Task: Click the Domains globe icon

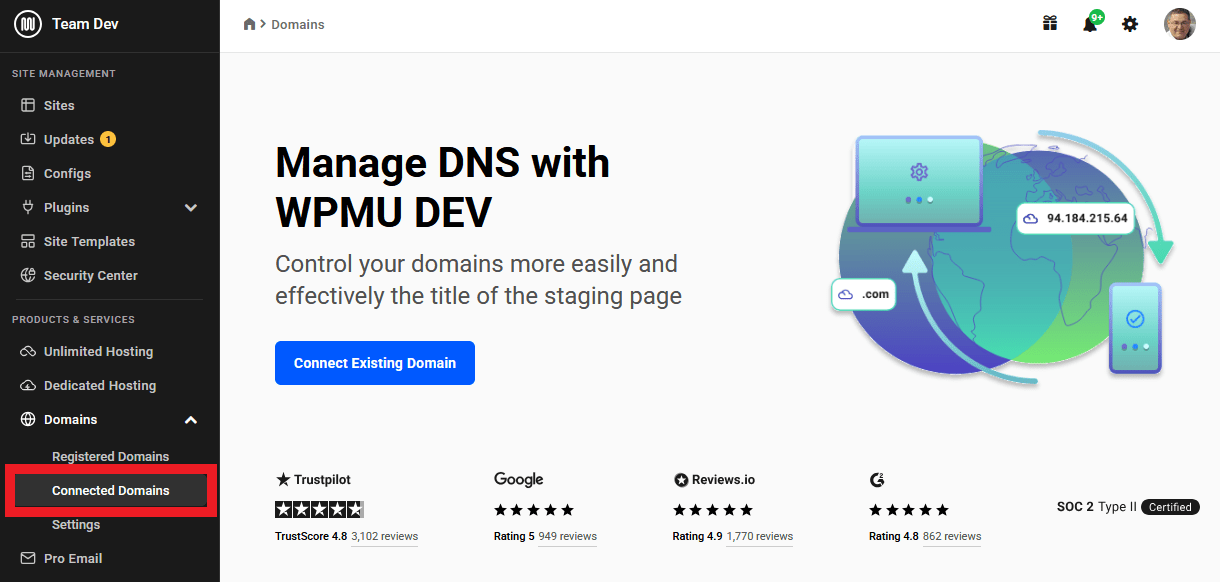Action: click(27, 419)
